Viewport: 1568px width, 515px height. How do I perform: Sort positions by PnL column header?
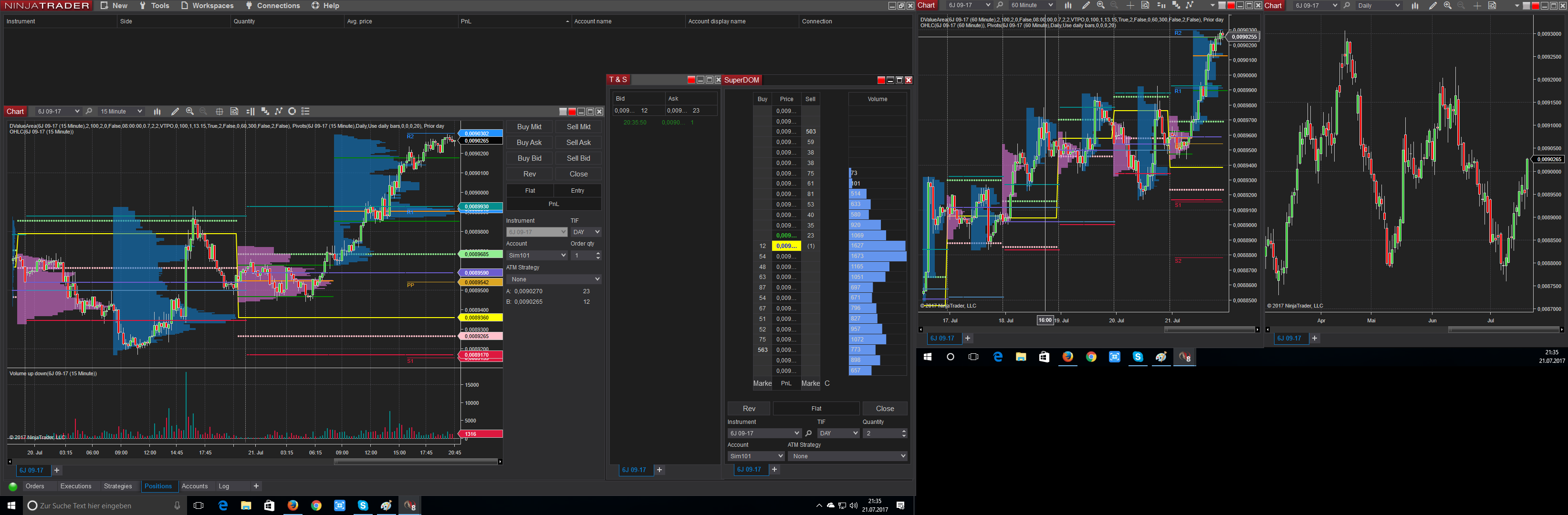click(514, 21)
